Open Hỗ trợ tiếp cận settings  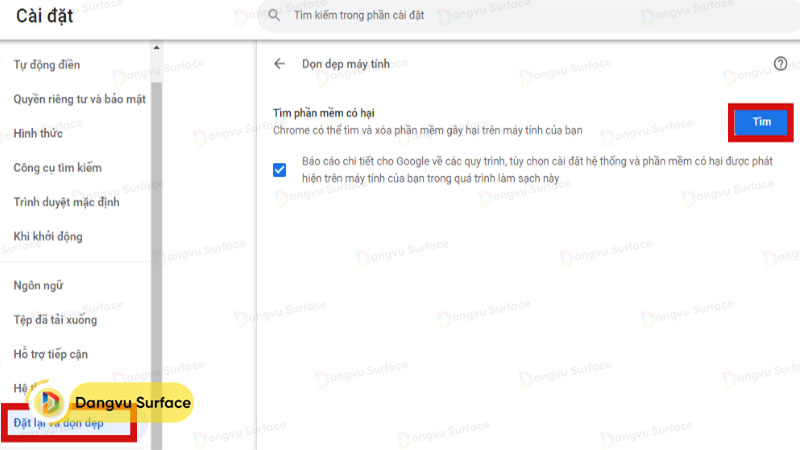[51, 354]
